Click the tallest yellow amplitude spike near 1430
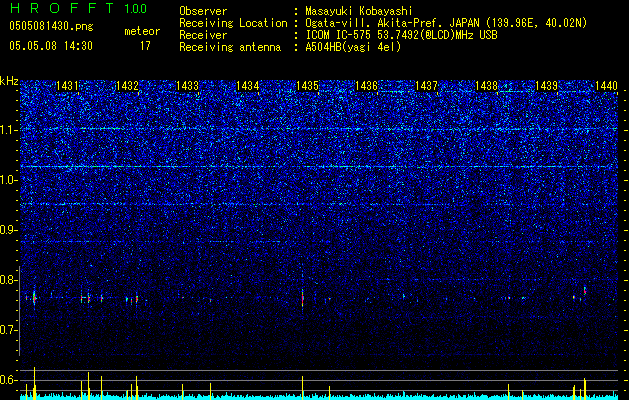This screenshot has height=400, width=629. coord(34,383)
